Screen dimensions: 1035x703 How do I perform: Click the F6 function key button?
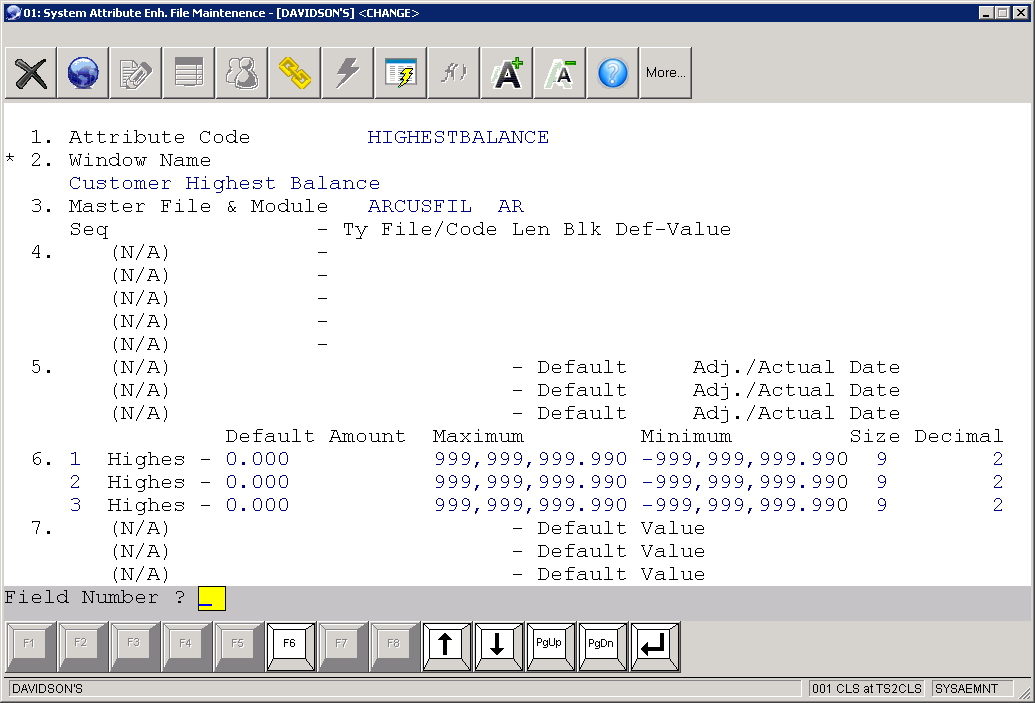(290, 647)
